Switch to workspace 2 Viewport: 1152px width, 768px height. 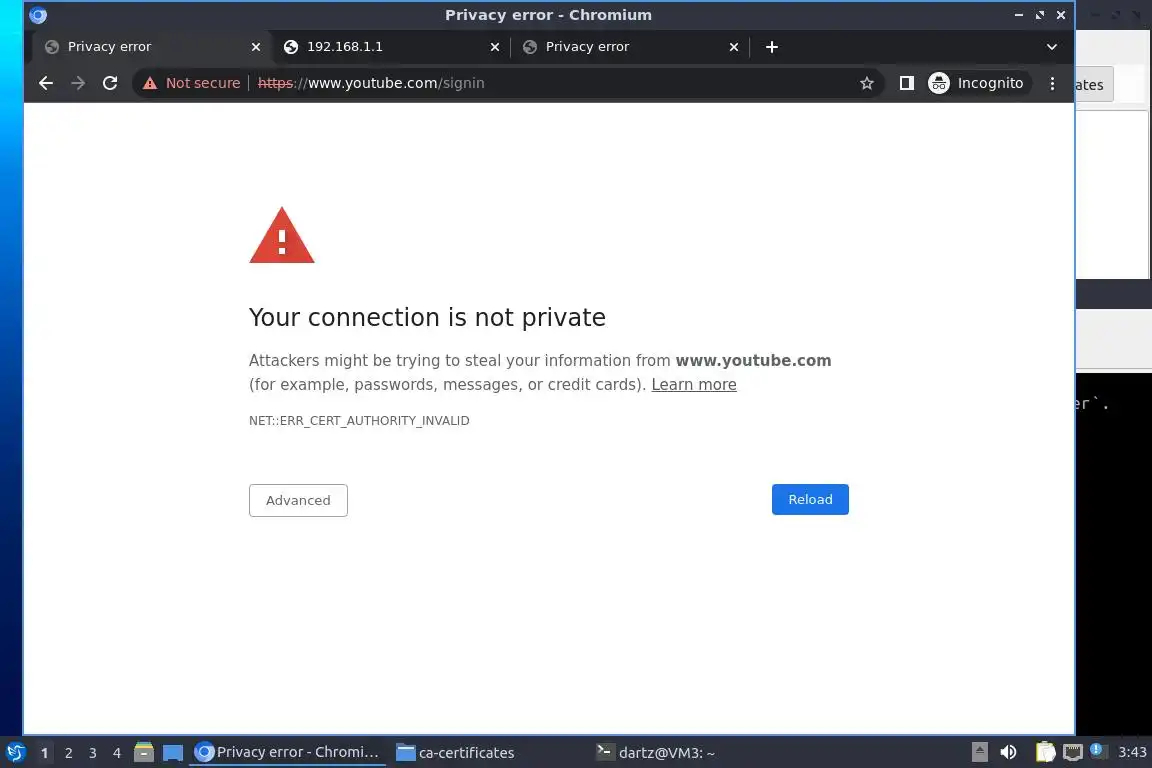[x=68, y=753]
